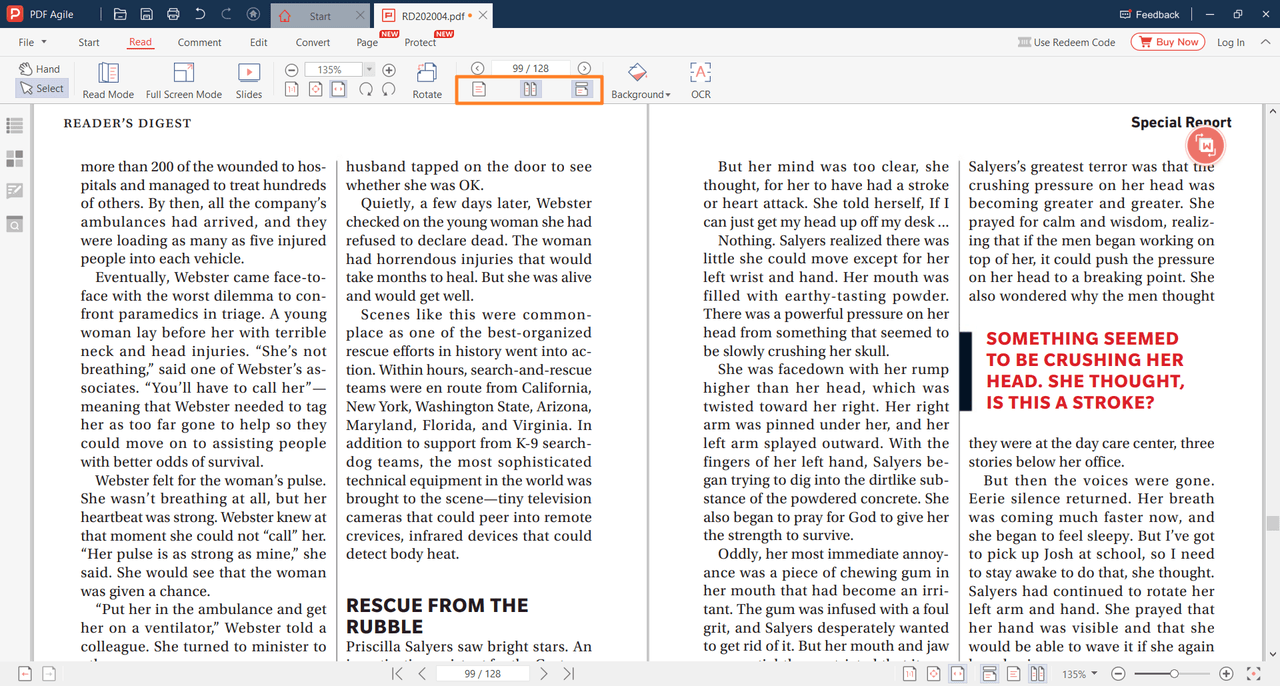This screenshot has height=686, width=1280.
Task: Select the Hand tool
Action: click(x=40, y=68)
